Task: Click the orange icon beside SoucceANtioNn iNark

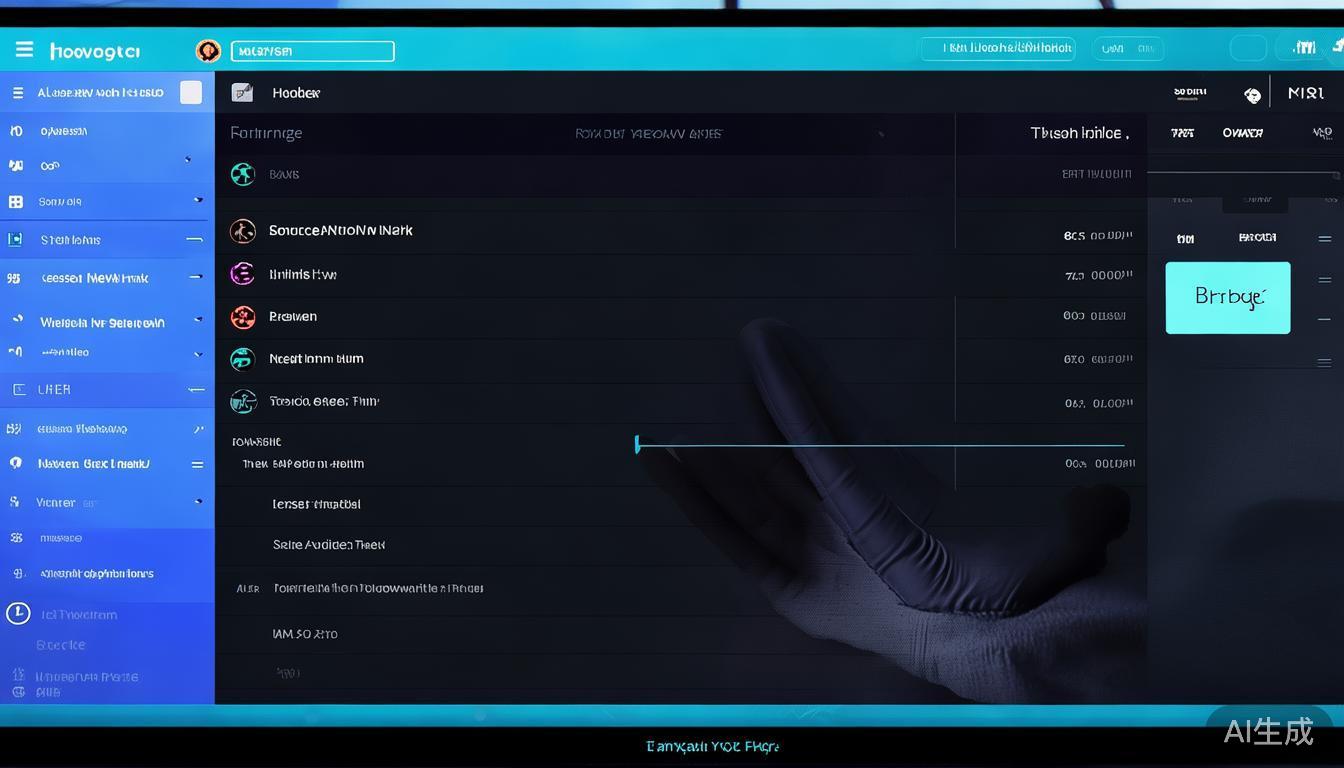Action: pyautogui.click(x=243, y=231)
